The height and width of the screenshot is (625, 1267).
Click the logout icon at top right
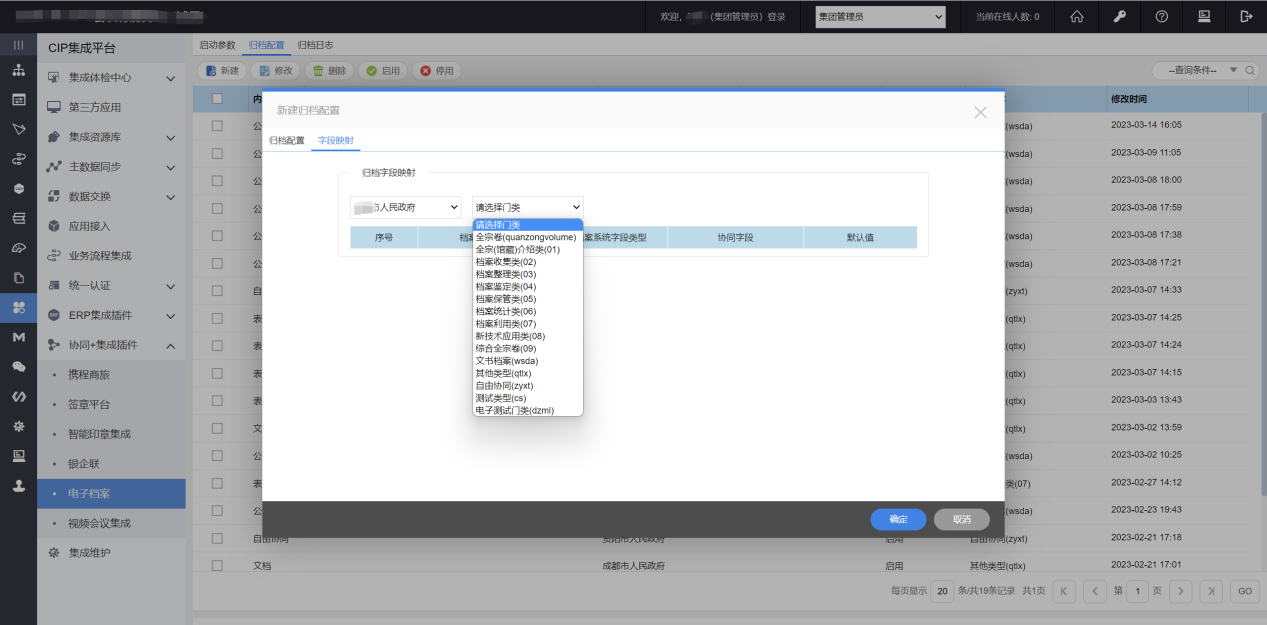coord(1246,16)
